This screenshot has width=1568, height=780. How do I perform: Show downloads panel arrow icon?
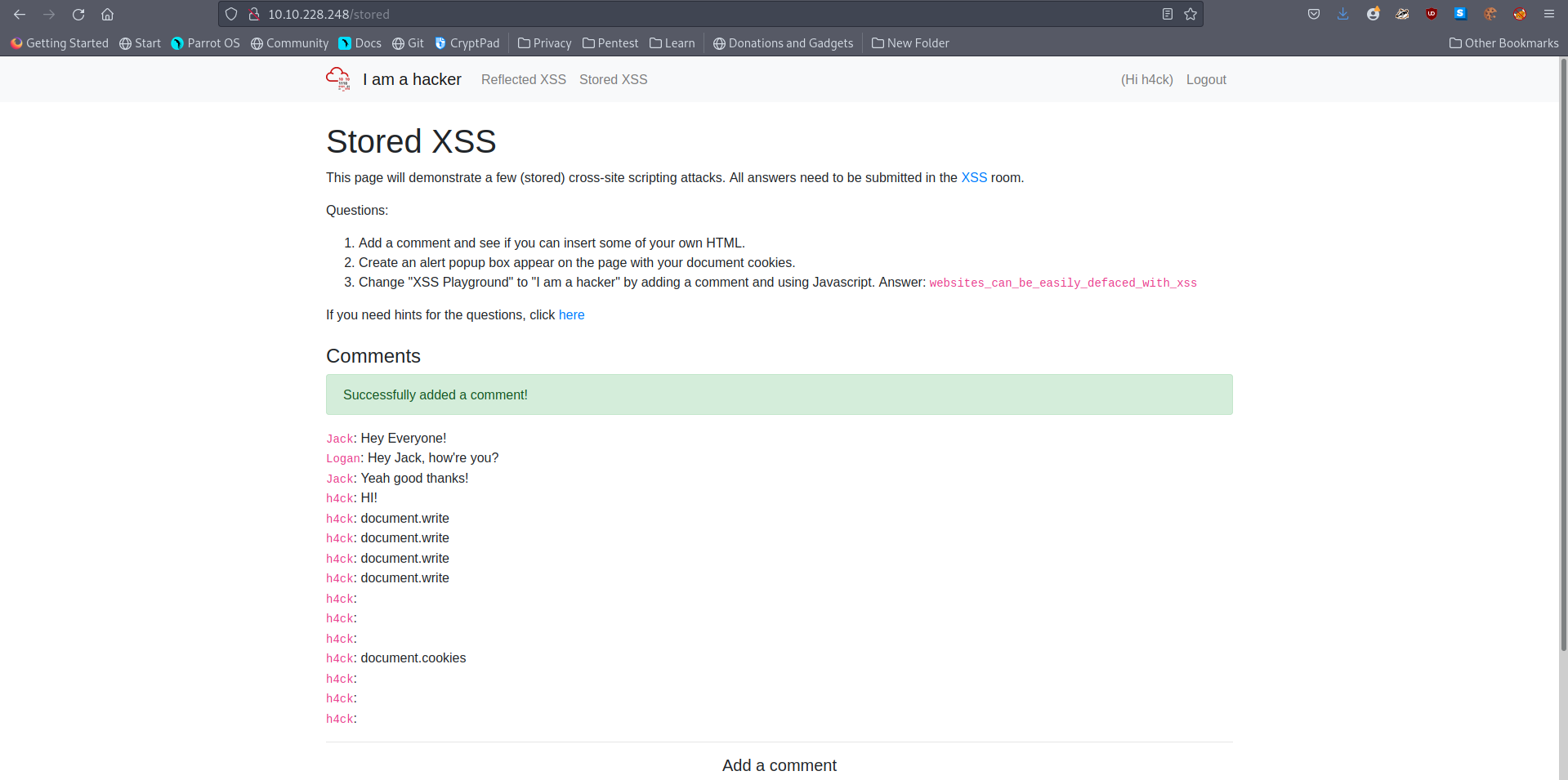[x=1343, y=14]
